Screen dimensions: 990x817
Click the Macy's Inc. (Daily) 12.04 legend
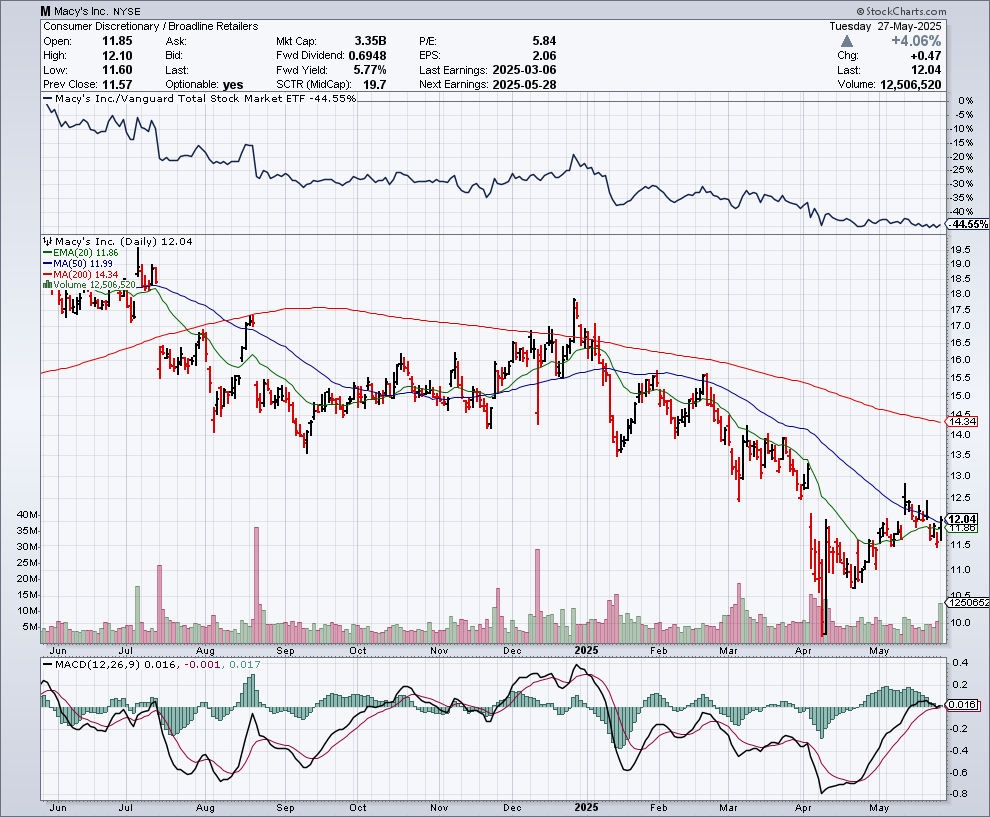tap(117, 241)
